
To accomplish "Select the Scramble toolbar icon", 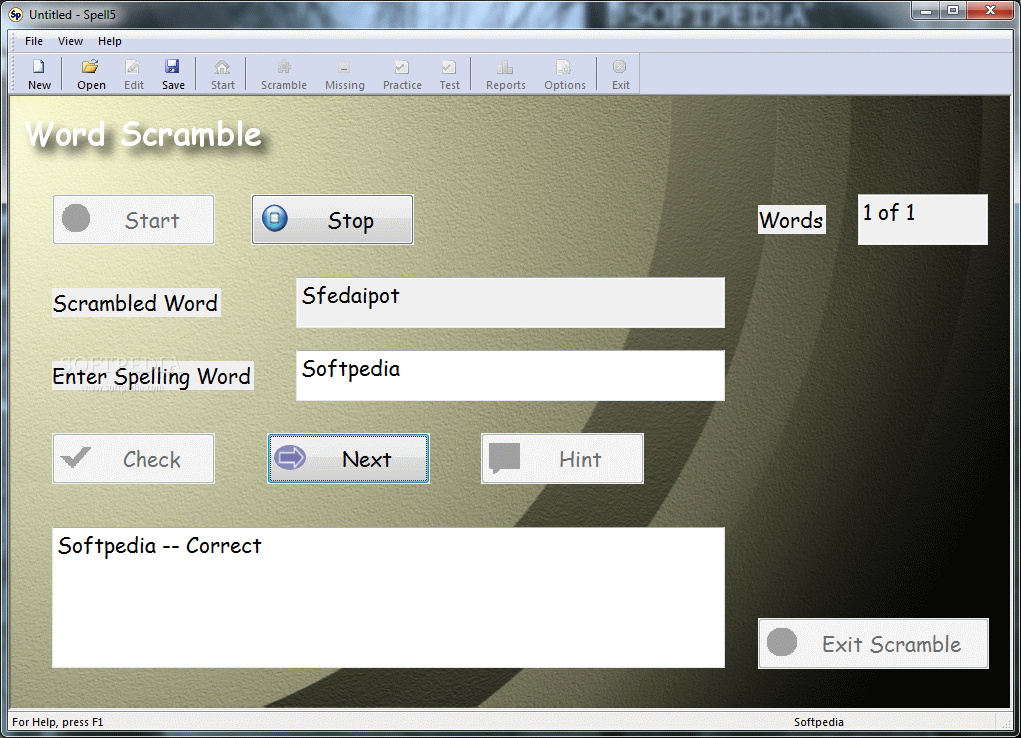I will point(283,74).
